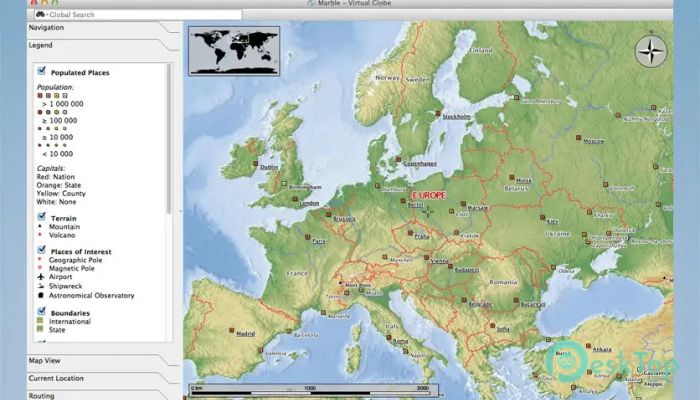The width and height of the screenshot is (700, 400).
Task: Click the International boundary color swatch
Action: [x=40, y=321]
